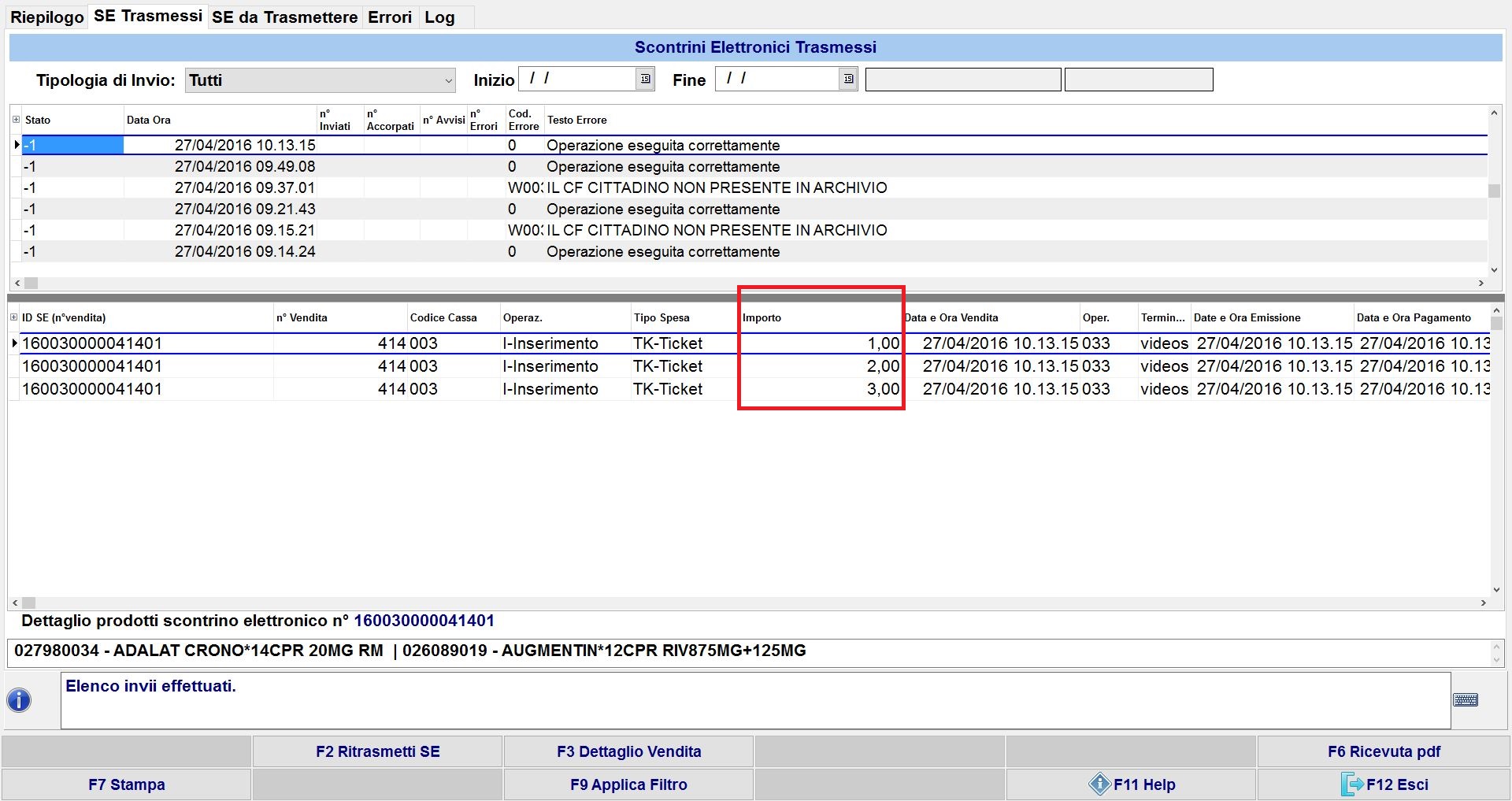Open F3 Dettaglio Vendita
The width and height of the screenshot is (1512, 801).
628,751
